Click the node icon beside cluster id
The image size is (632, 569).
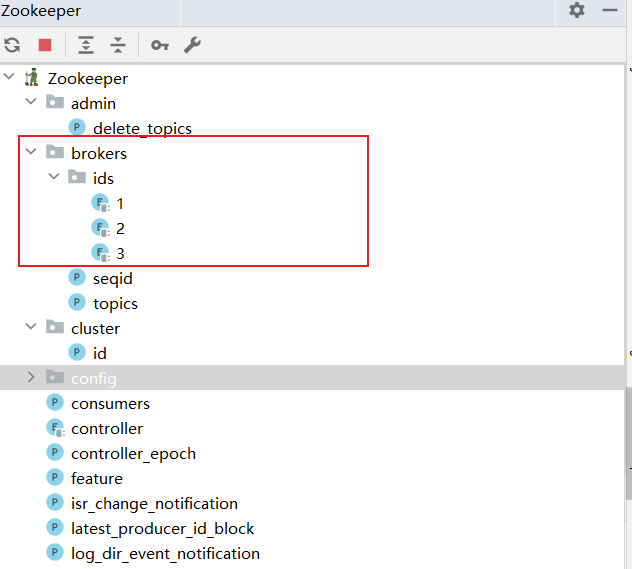[x=77, y=352]
